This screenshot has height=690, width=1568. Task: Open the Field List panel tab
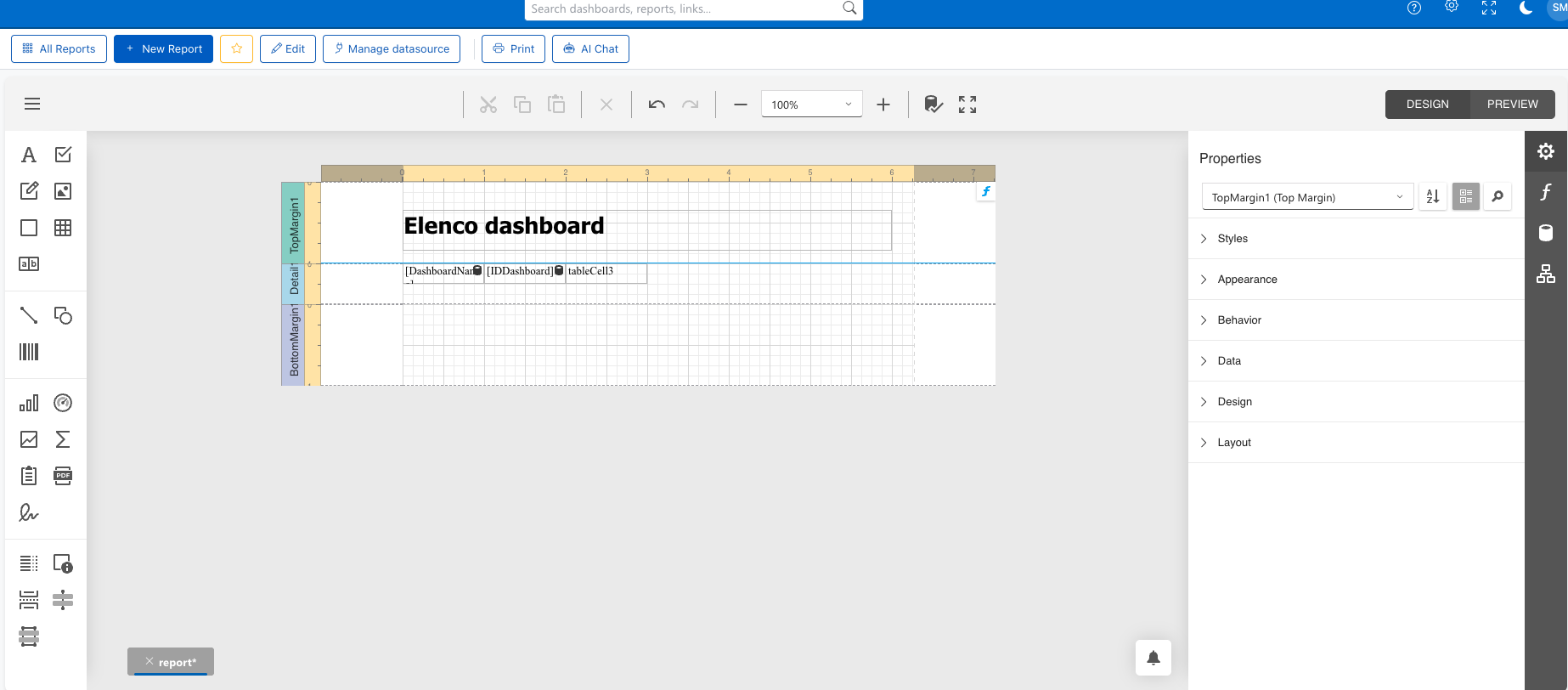[1546, 233]
